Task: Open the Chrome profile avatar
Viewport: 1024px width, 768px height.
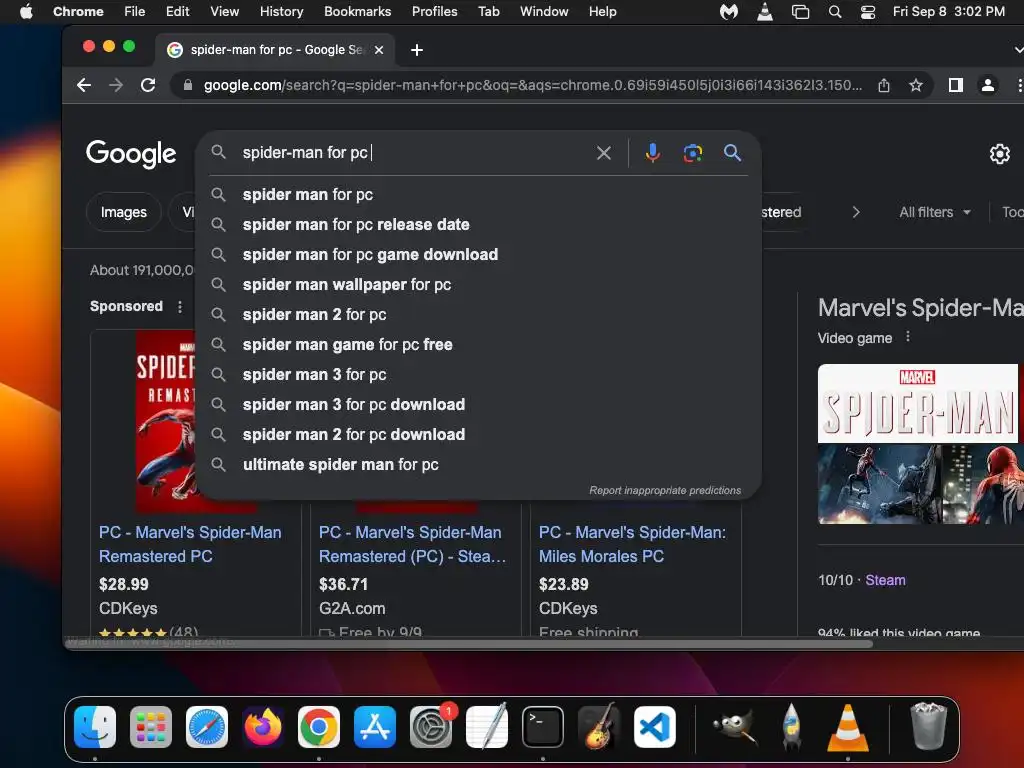Action: pos(987,85)
